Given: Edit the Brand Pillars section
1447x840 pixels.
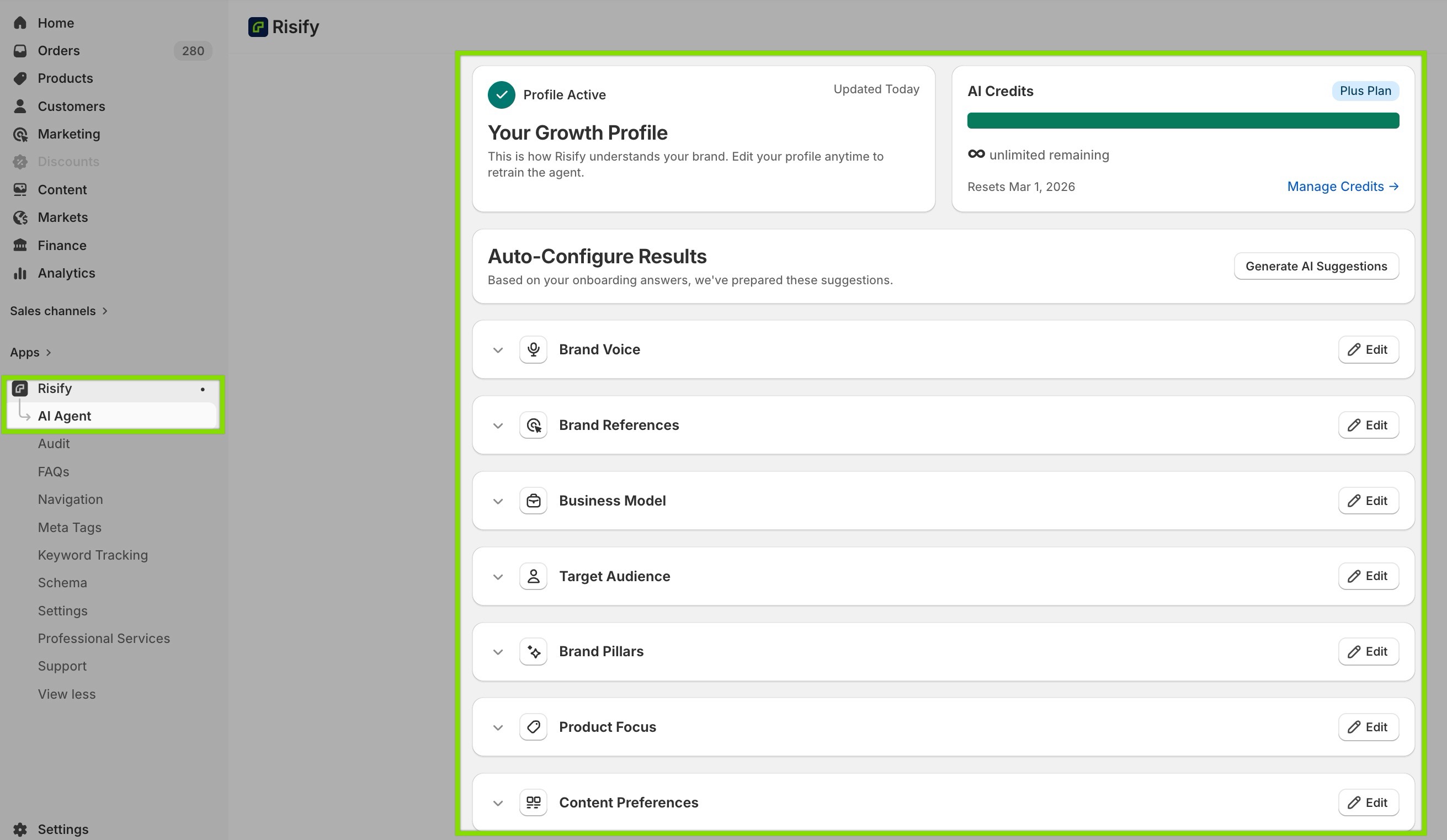Looking at the screenshot, I should (1368, 652).
